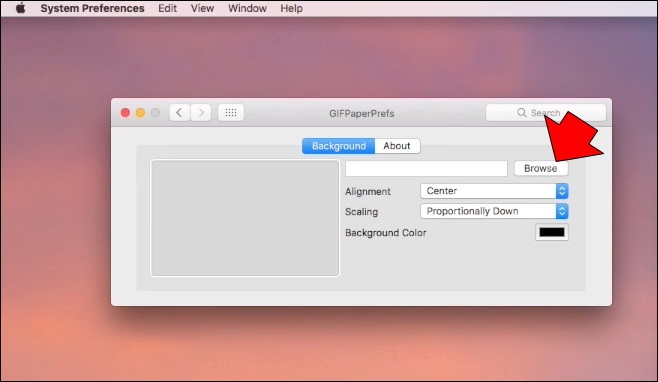The height and width of the screenshot is (382, 658).
Task: Click the gray disabled zoom button
Action: [x=155, y=113]
